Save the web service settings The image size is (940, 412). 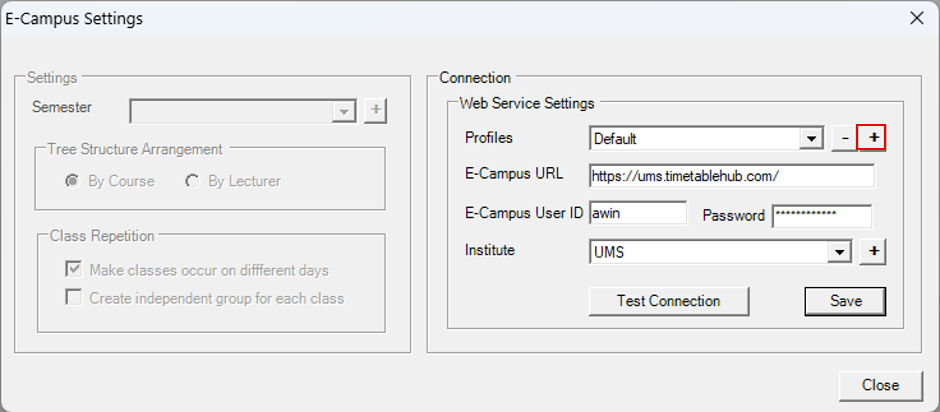pyautogui.click(x=845, y=301)
